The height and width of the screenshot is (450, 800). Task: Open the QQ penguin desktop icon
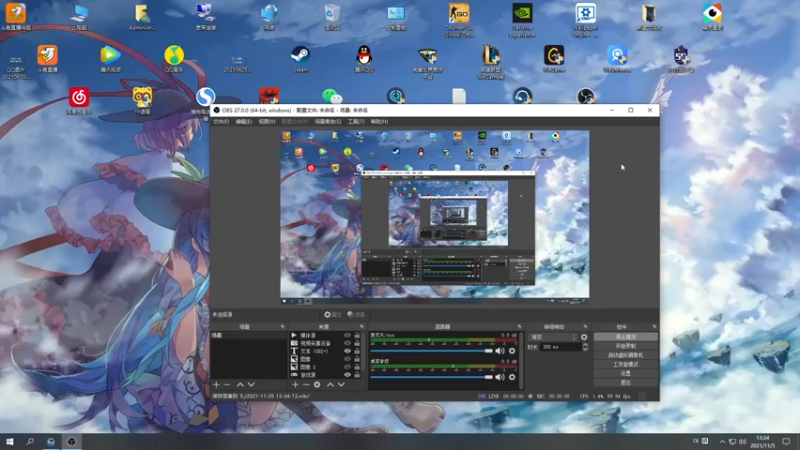364,56
